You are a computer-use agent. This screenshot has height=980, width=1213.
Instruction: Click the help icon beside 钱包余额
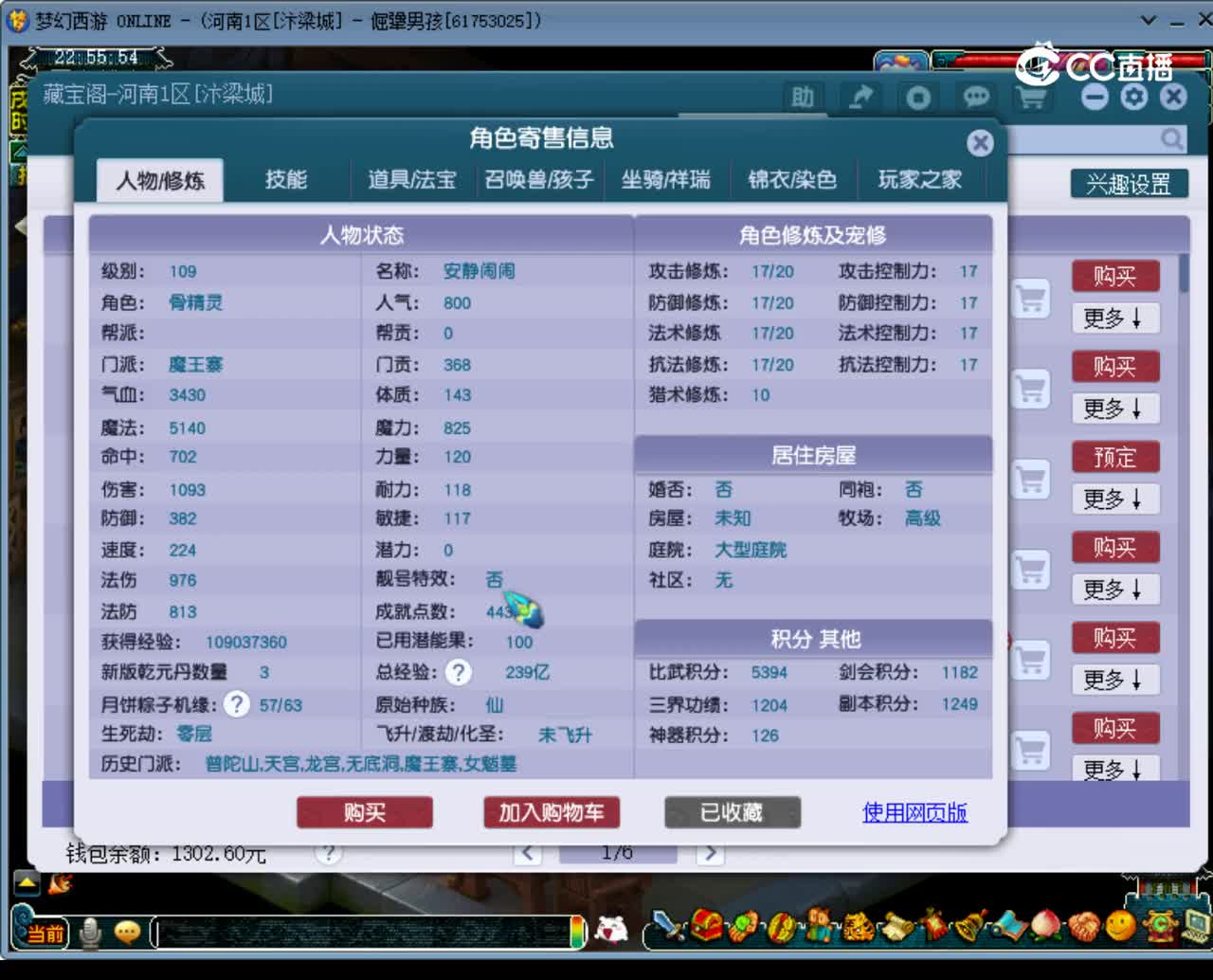point(328,852)
